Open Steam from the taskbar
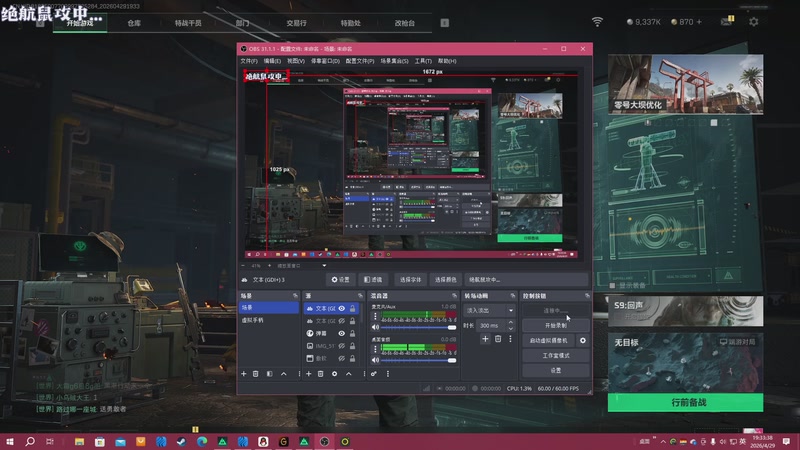800x450 pixels. pos(181,441)
